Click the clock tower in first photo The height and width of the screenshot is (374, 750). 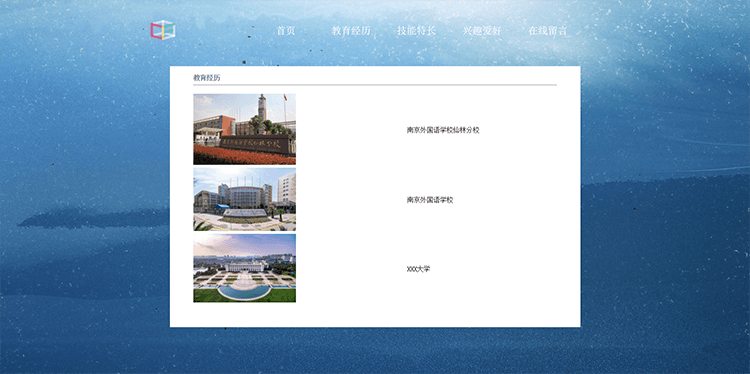(262, 107)
